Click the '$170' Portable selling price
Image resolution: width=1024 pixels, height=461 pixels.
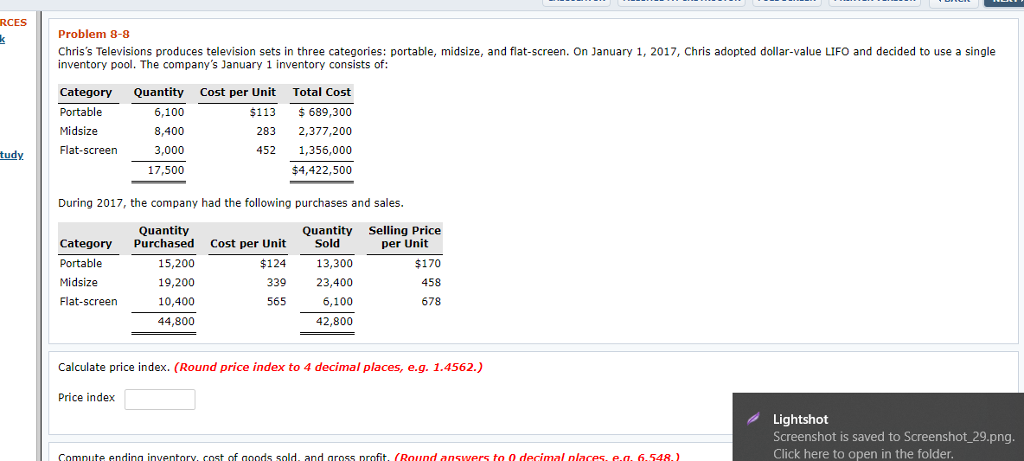click(428, 264)
